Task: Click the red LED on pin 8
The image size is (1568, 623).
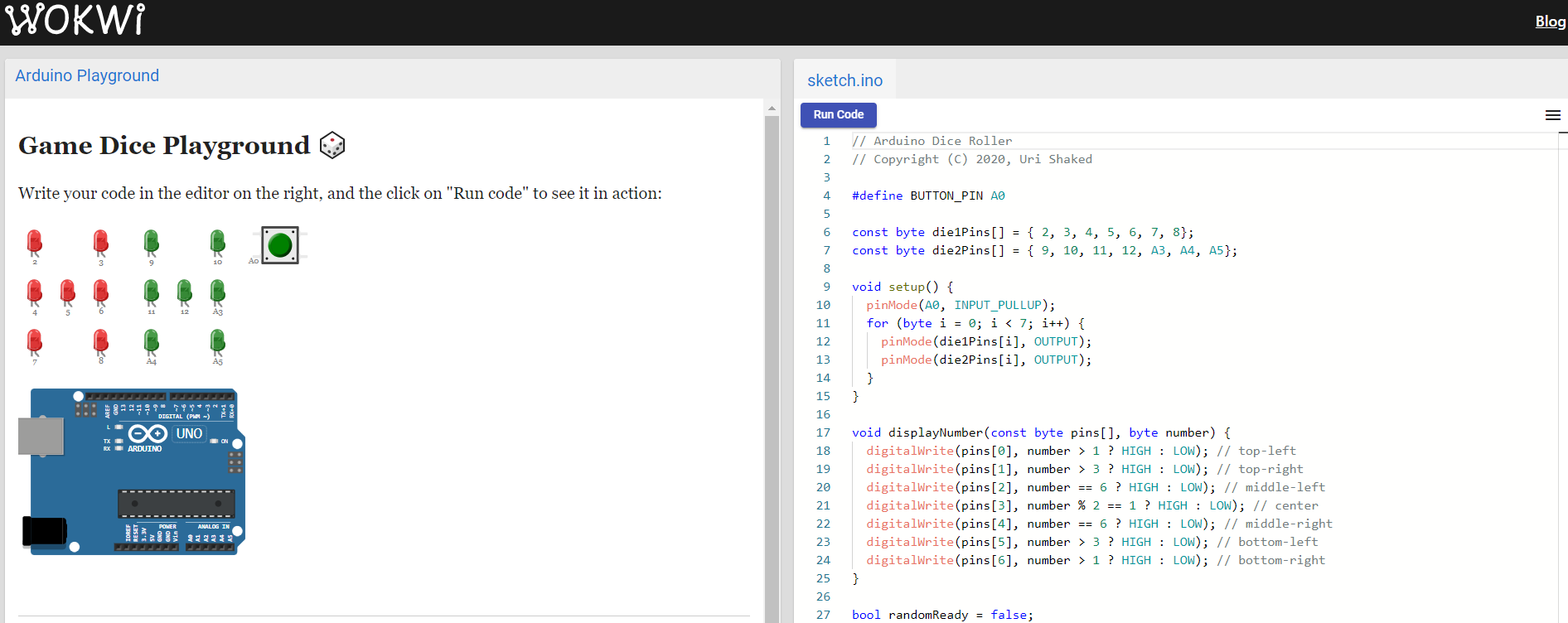Action: (x=101, y=342)
